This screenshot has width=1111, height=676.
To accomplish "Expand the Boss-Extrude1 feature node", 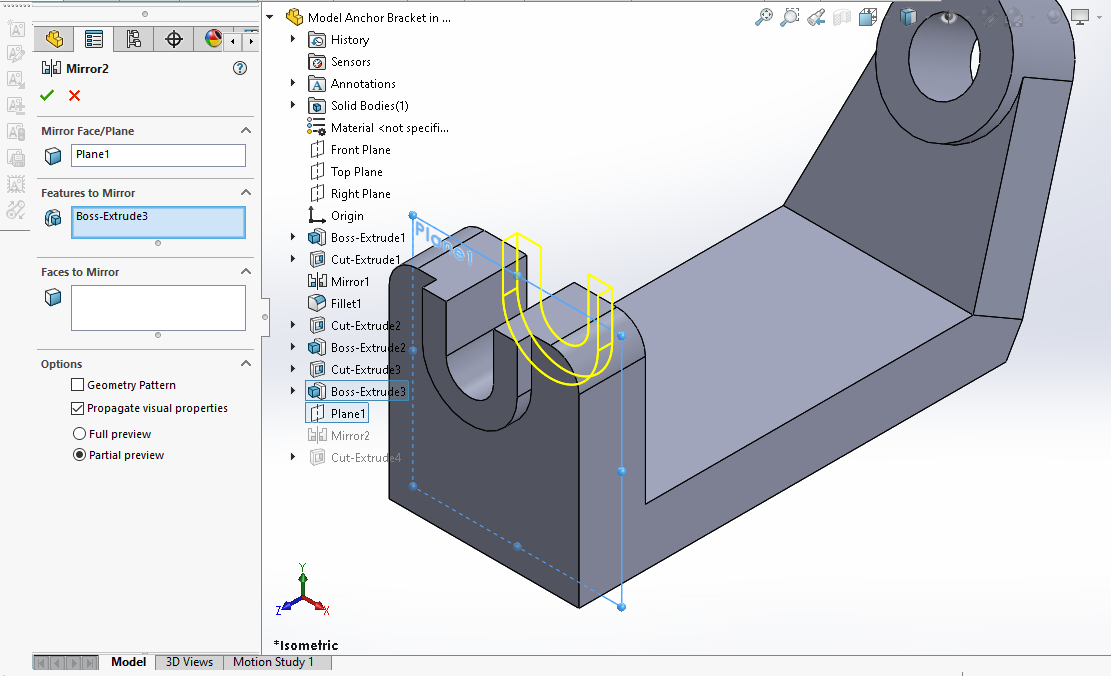I will [x=293, y=237].
